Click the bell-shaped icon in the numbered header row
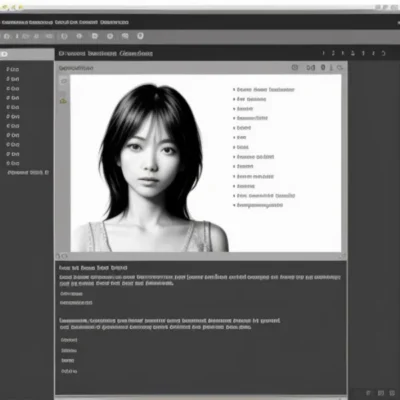Viewport: 400px width, 400px height. (x=353, y=53)
